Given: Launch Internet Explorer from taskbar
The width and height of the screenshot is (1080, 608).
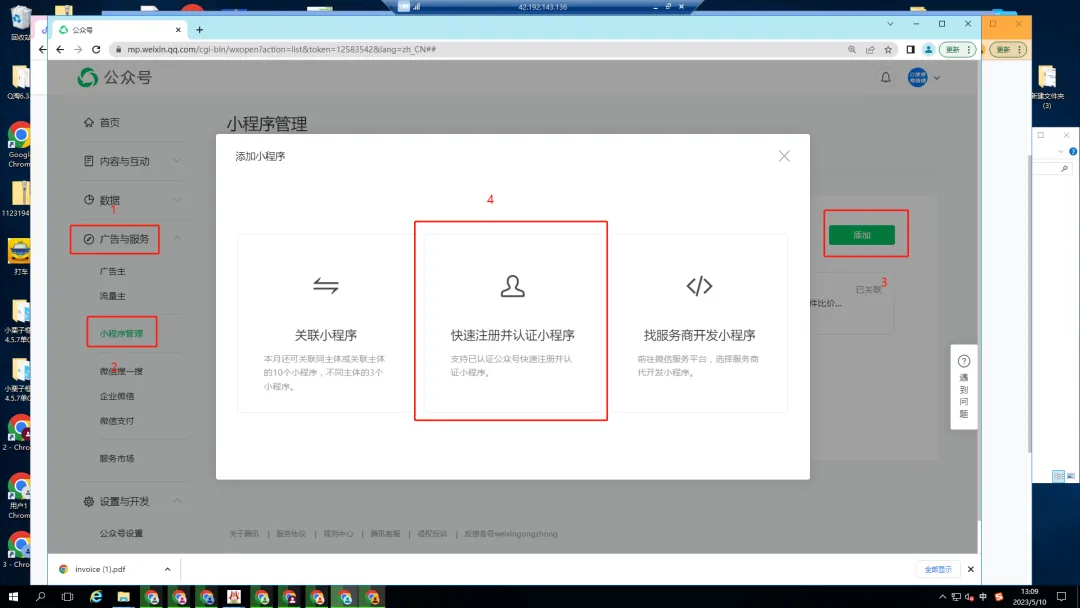Looking at the screenshot, I should 96,597.
